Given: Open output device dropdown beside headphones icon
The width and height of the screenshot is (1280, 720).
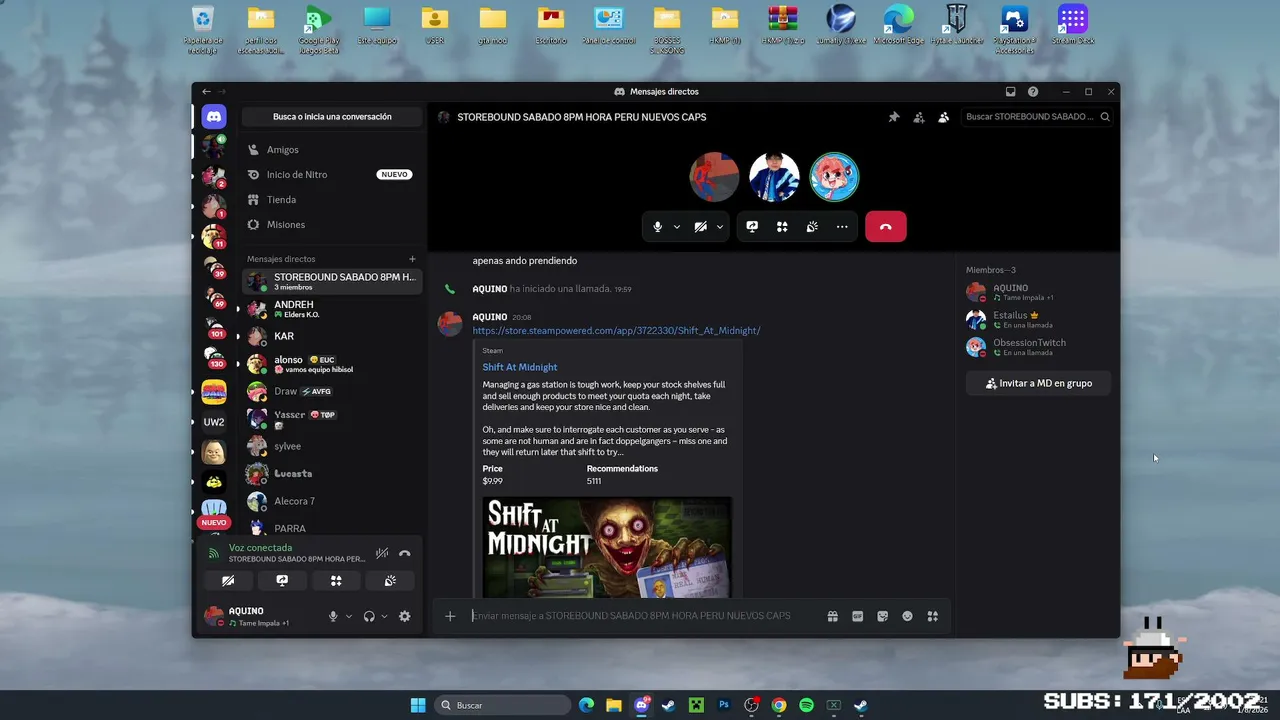Looking at the screenshot, I should 384,616.
